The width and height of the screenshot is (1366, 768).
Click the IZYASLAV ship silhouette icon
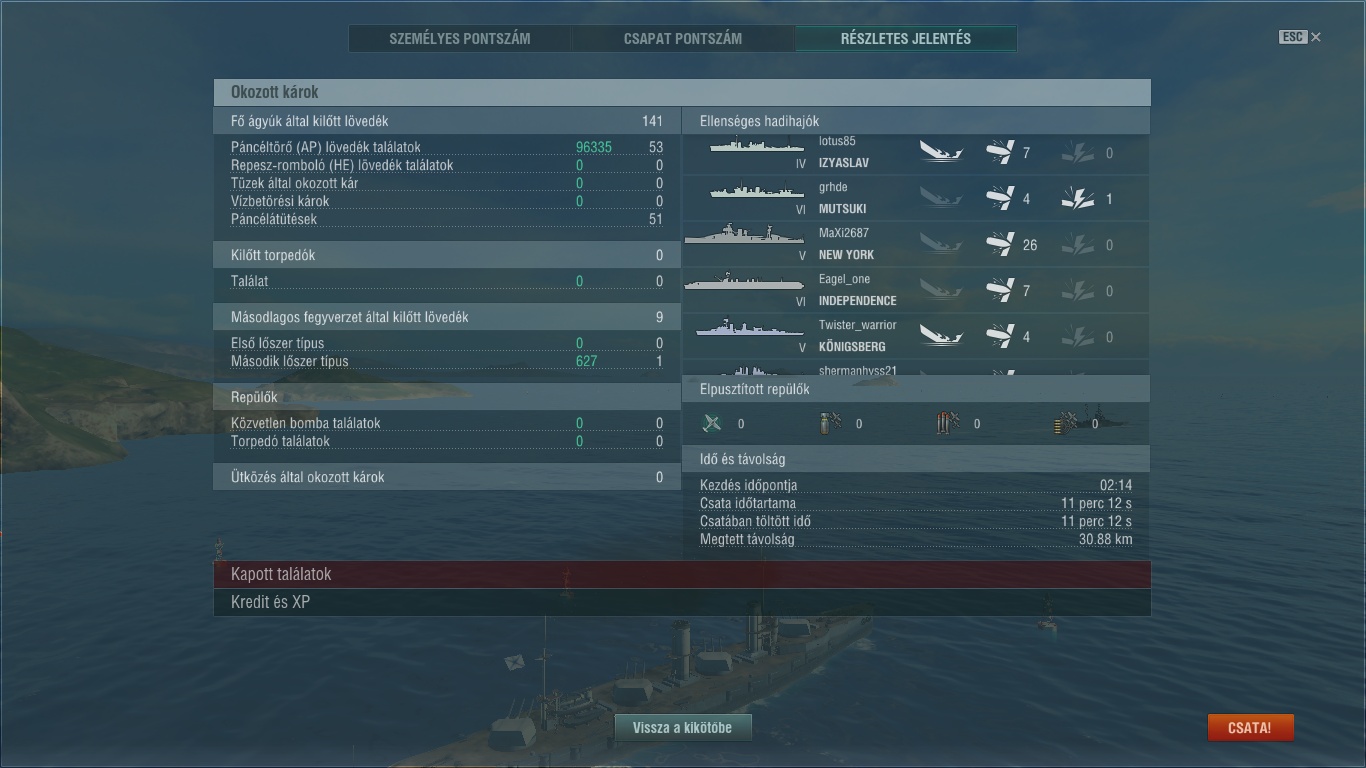[x=757, y=147]
